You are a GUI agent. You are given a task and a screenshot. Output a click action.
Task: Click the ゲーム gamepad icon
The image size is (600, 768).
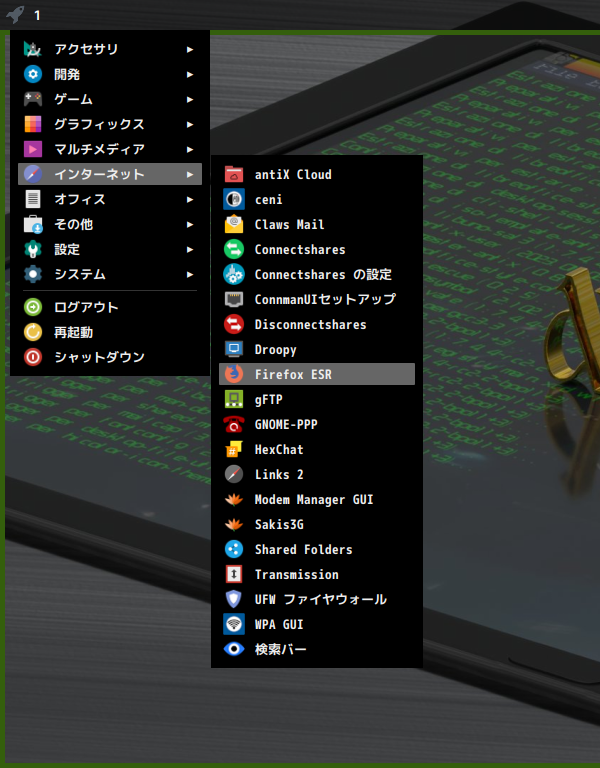33,99
